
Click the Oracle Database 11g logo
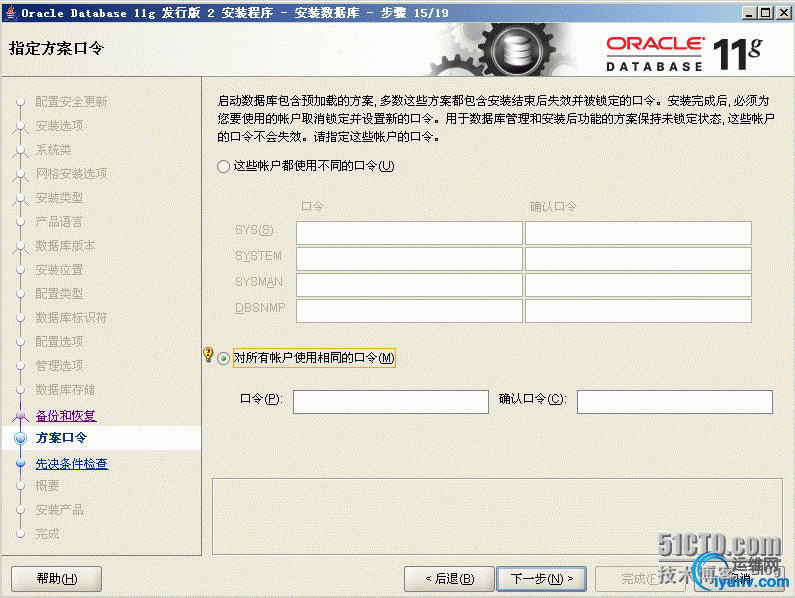[684, 53]
